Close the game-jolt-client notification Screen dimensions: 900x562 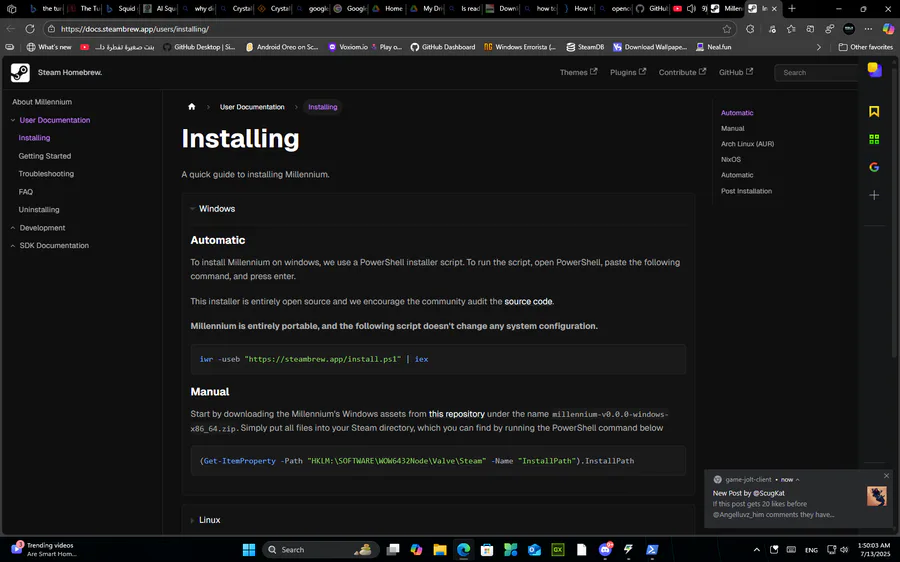(886, 476)
